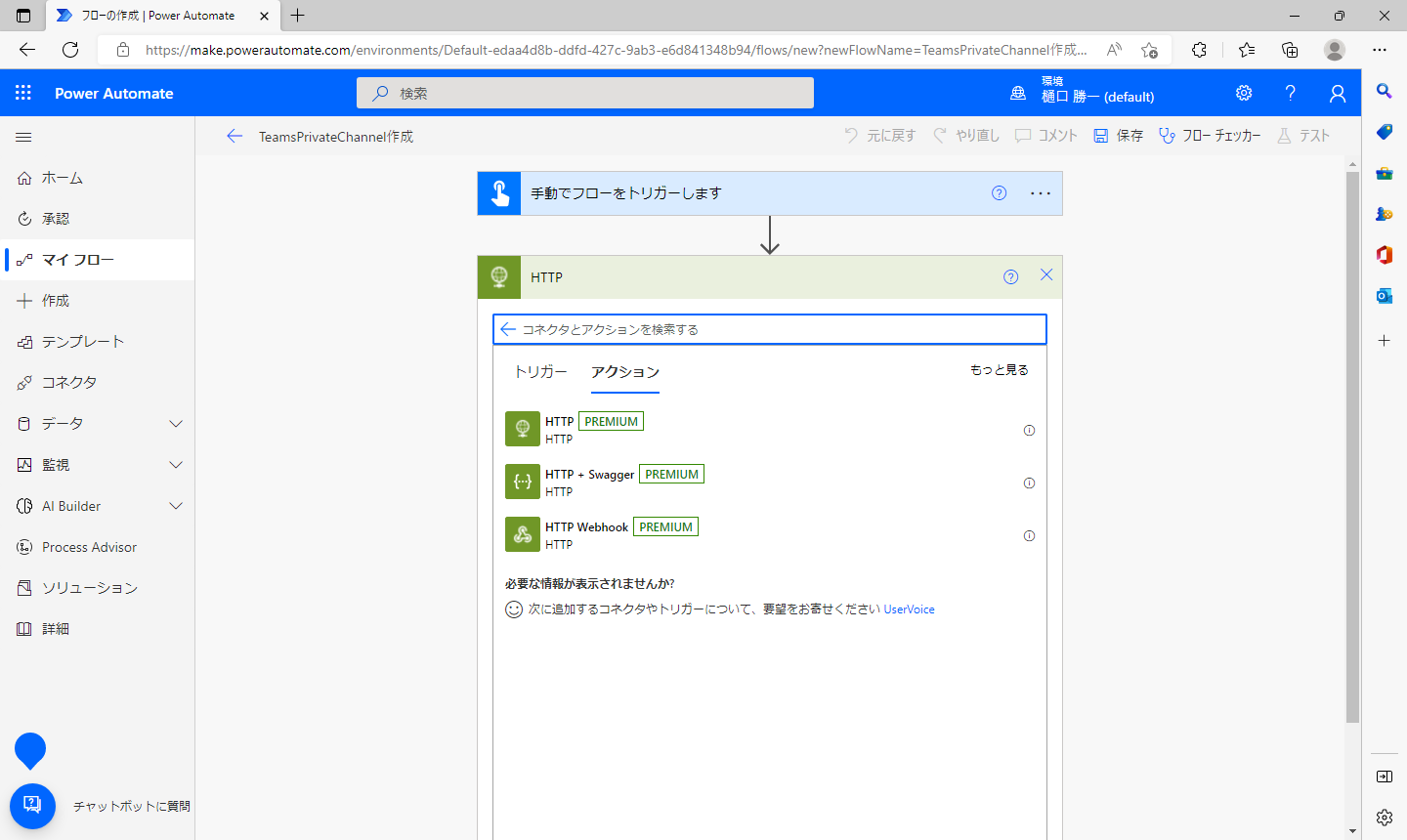
Task: Open the browser collections icon
Action: click(1290, 50)
